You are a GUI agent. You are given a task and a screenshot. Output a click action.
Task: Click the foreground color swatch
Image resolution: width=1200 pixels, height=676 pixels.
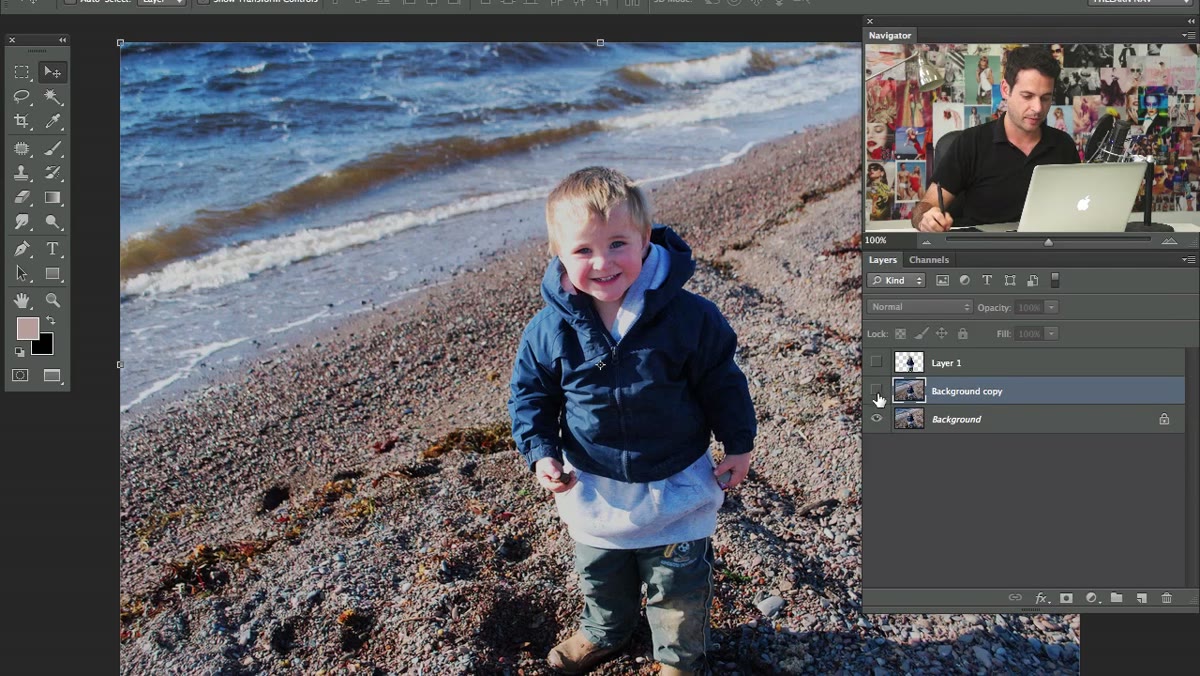click(26, 328)
